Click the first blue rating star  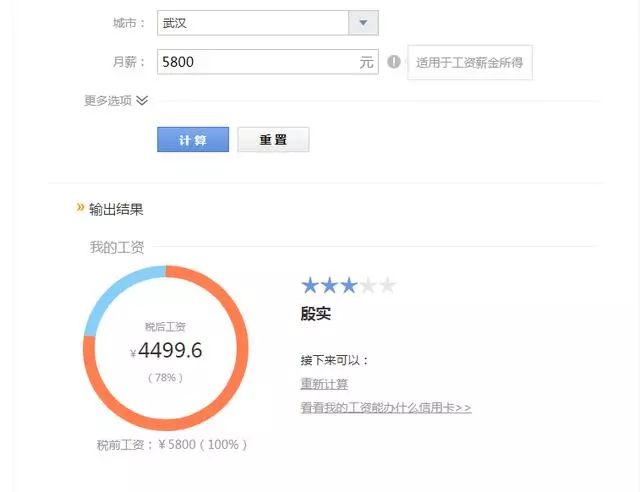pos(310,285)
